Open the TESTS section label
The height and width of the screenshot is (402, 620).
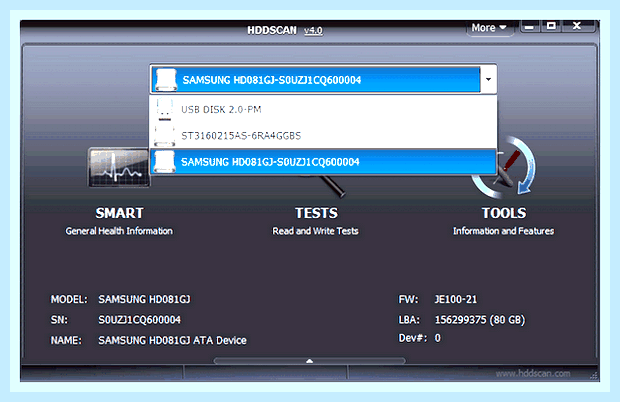pyautogui.click(x=316, y=213)
